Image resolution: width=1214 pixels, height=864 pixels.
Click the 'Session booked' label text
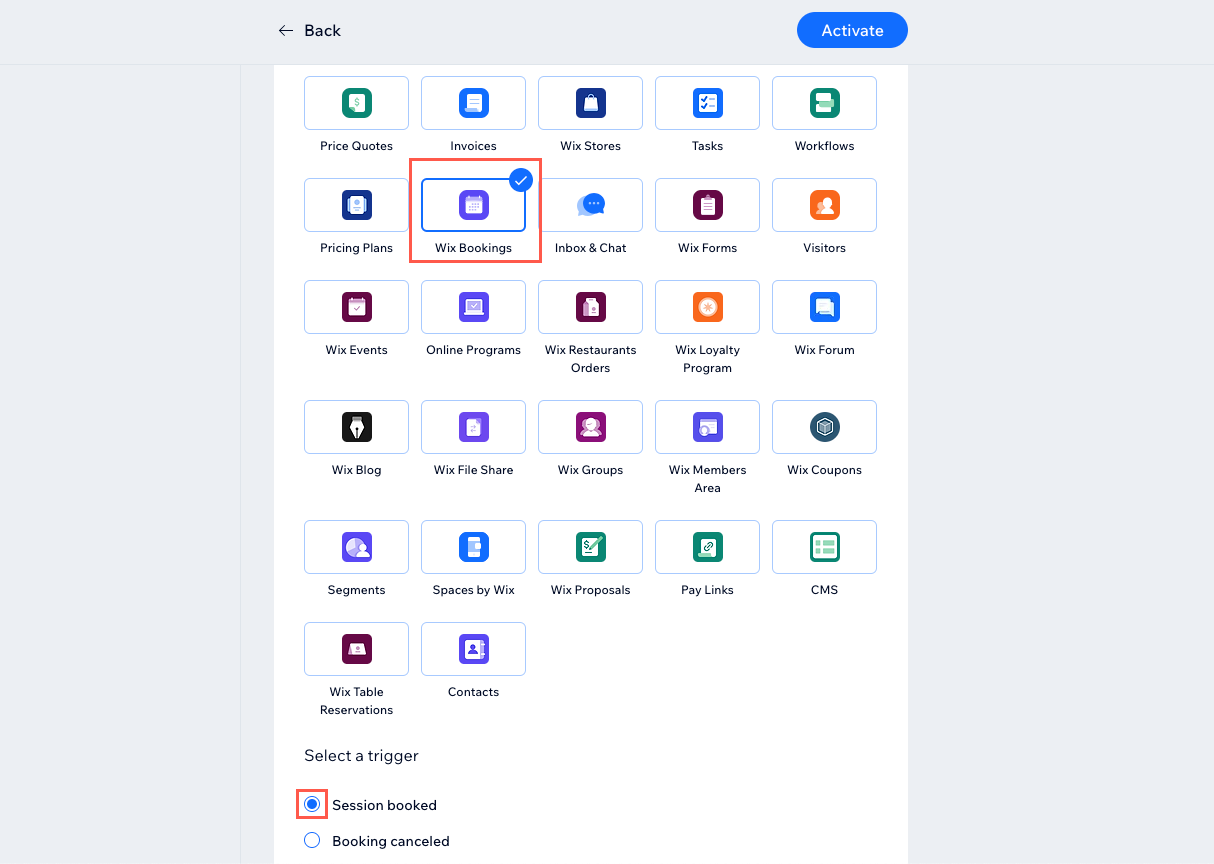384,805
